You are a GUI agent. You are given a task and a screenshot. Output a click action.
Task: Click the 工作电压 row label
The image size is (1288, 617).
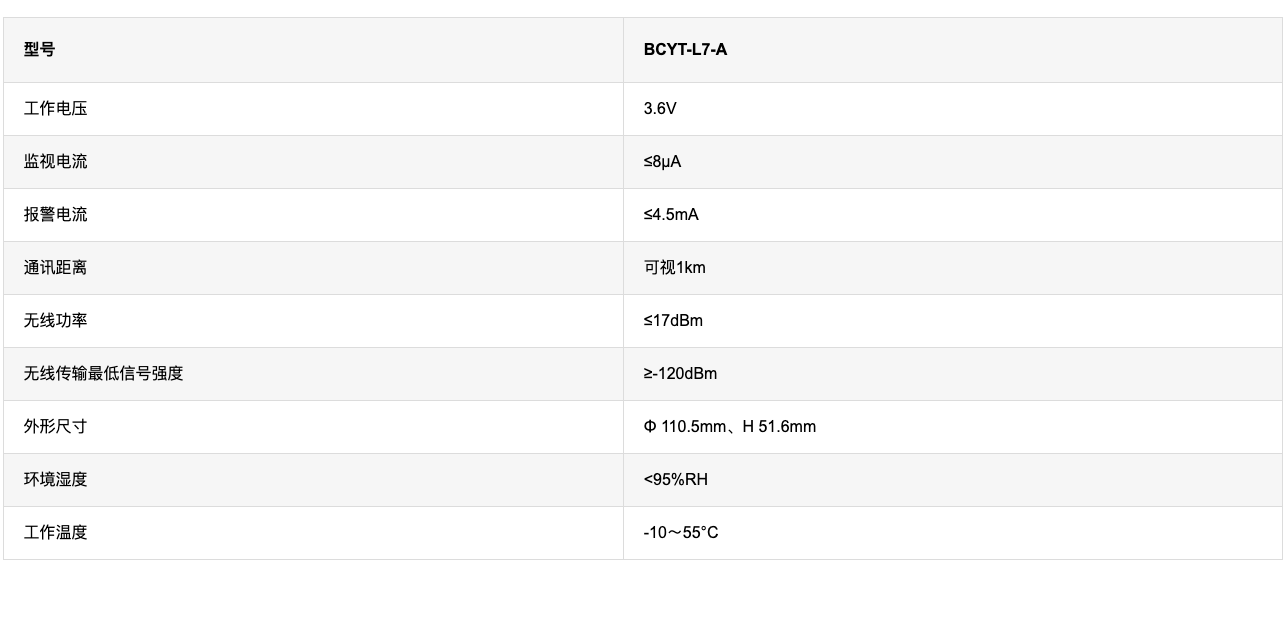(x=56, y=108)
